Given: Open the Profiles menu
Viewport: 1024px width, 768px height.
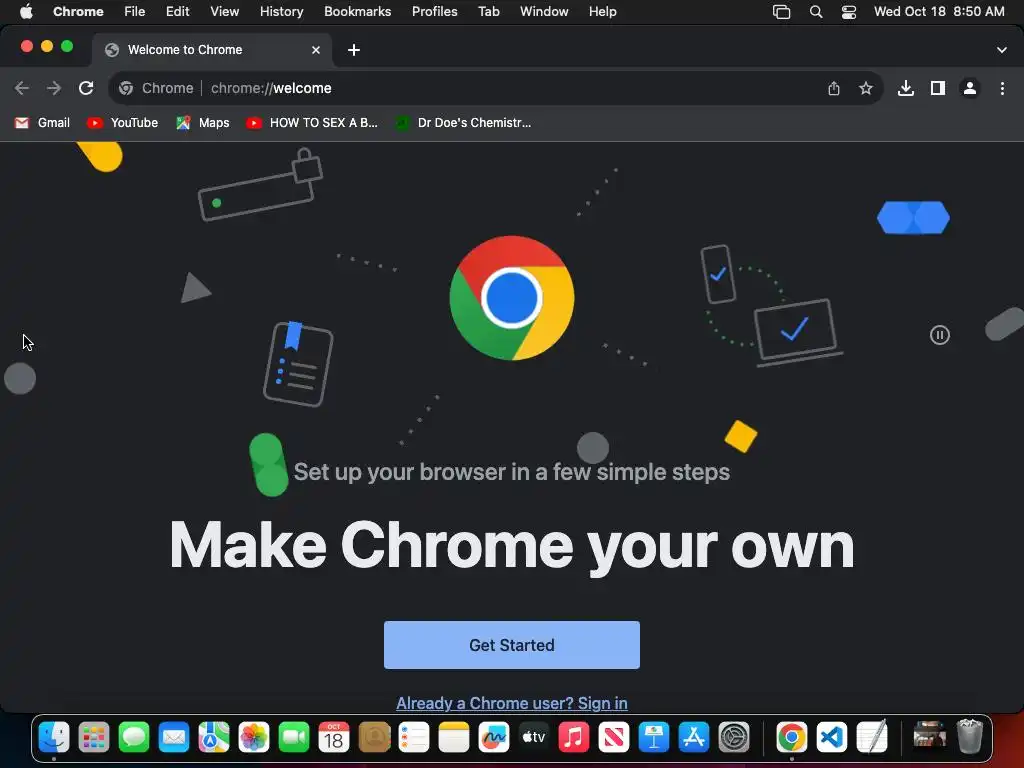Looking at the screenshot, I should tap(435, 12).
